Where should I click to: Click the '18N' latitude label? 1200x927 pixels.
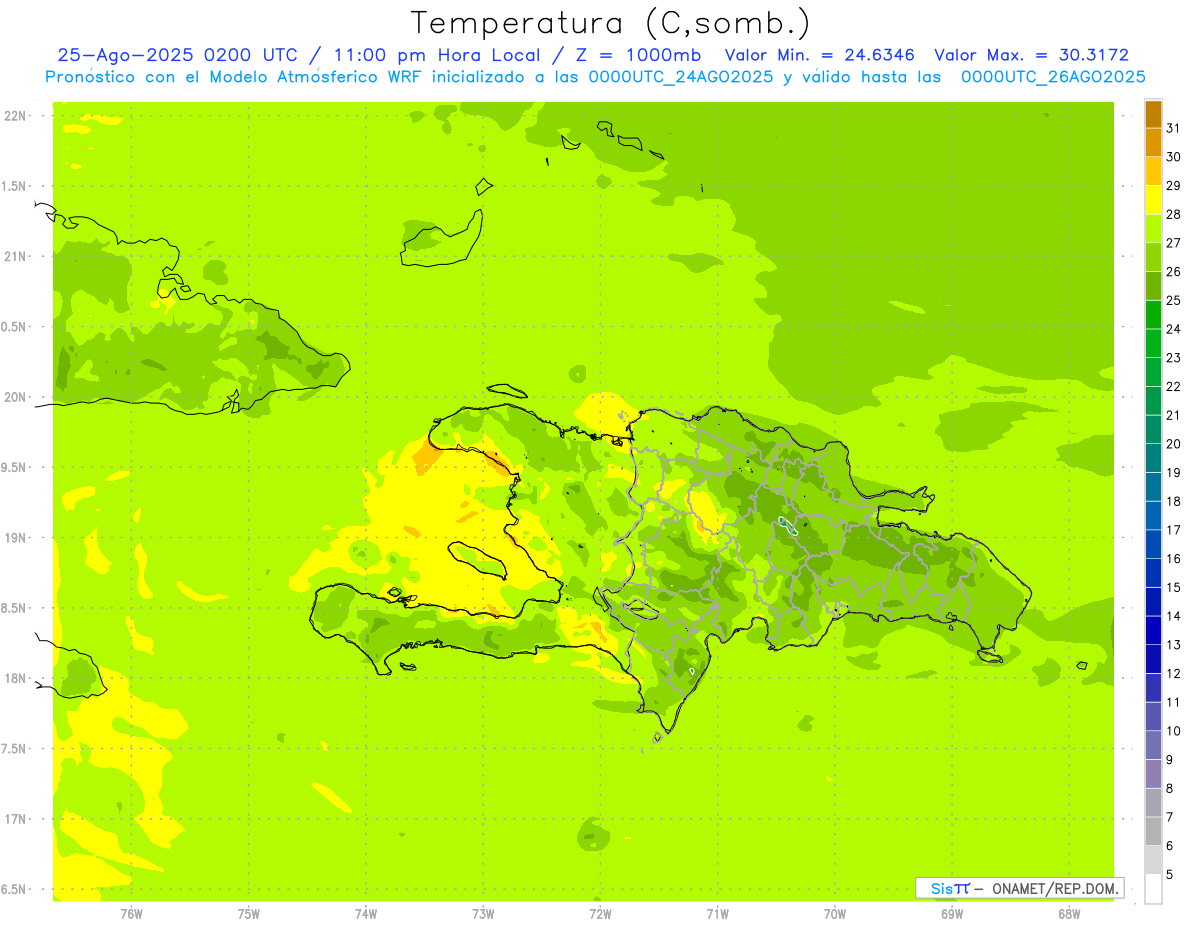(x=14, y=678)
